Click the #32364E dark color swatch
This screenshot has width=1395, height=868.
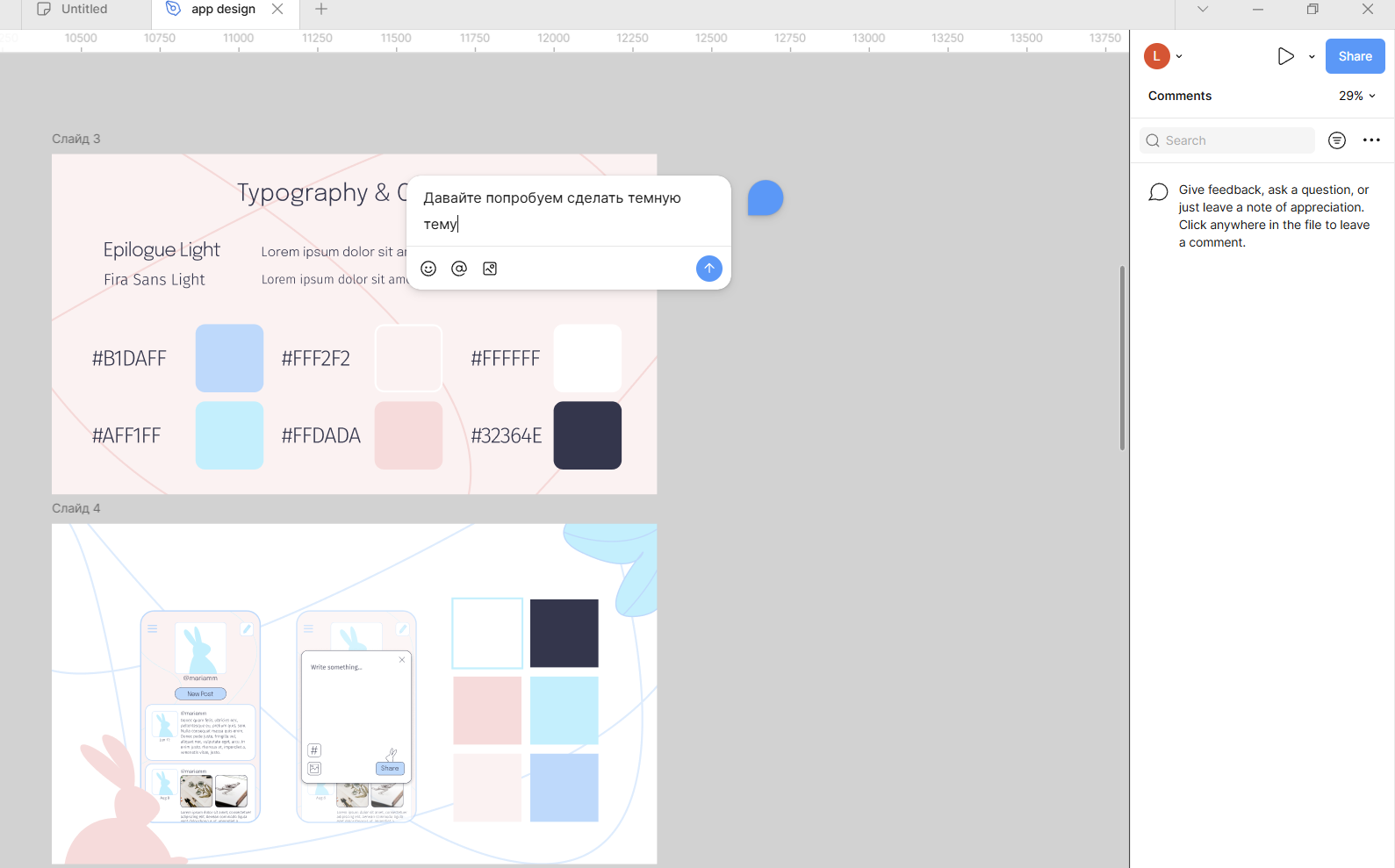pos(587,435)
